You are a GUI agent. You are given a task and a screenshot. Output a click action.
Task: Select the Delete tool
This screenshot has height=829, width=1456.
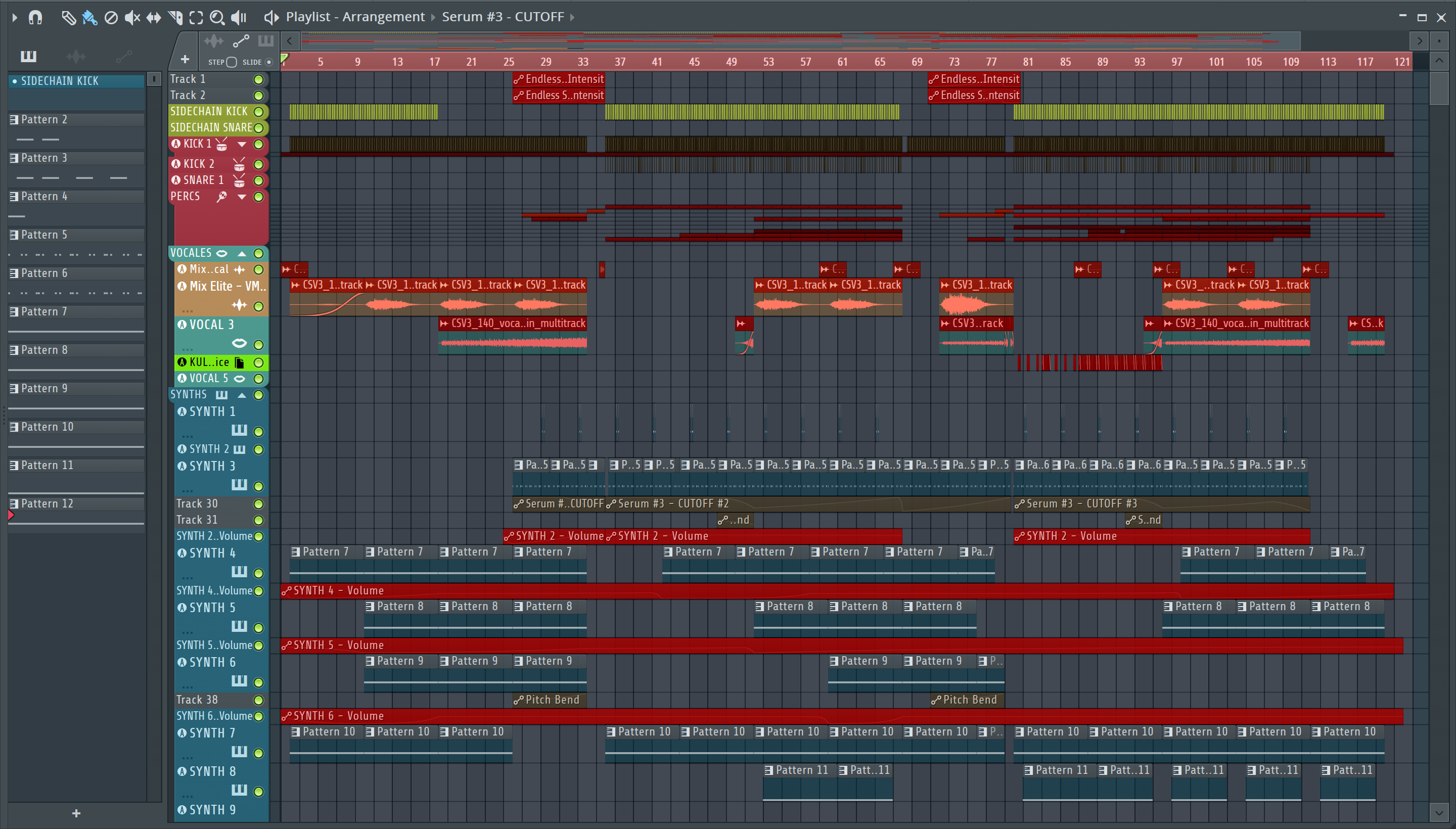coord(111,18)
